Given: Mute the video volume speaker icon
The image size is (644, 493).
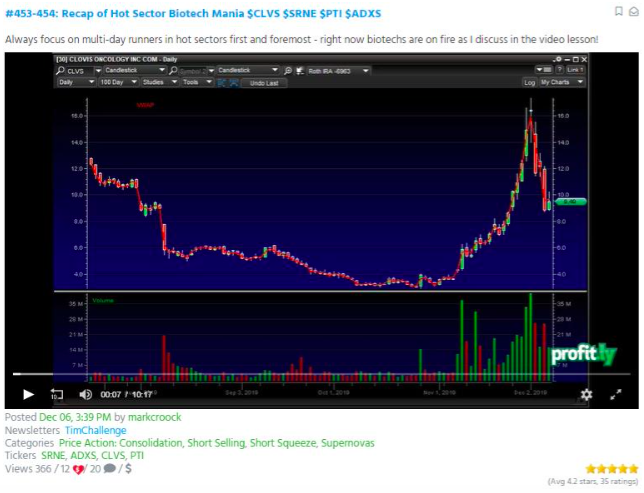Looking at the screenshot, I should tap(85, 394).
